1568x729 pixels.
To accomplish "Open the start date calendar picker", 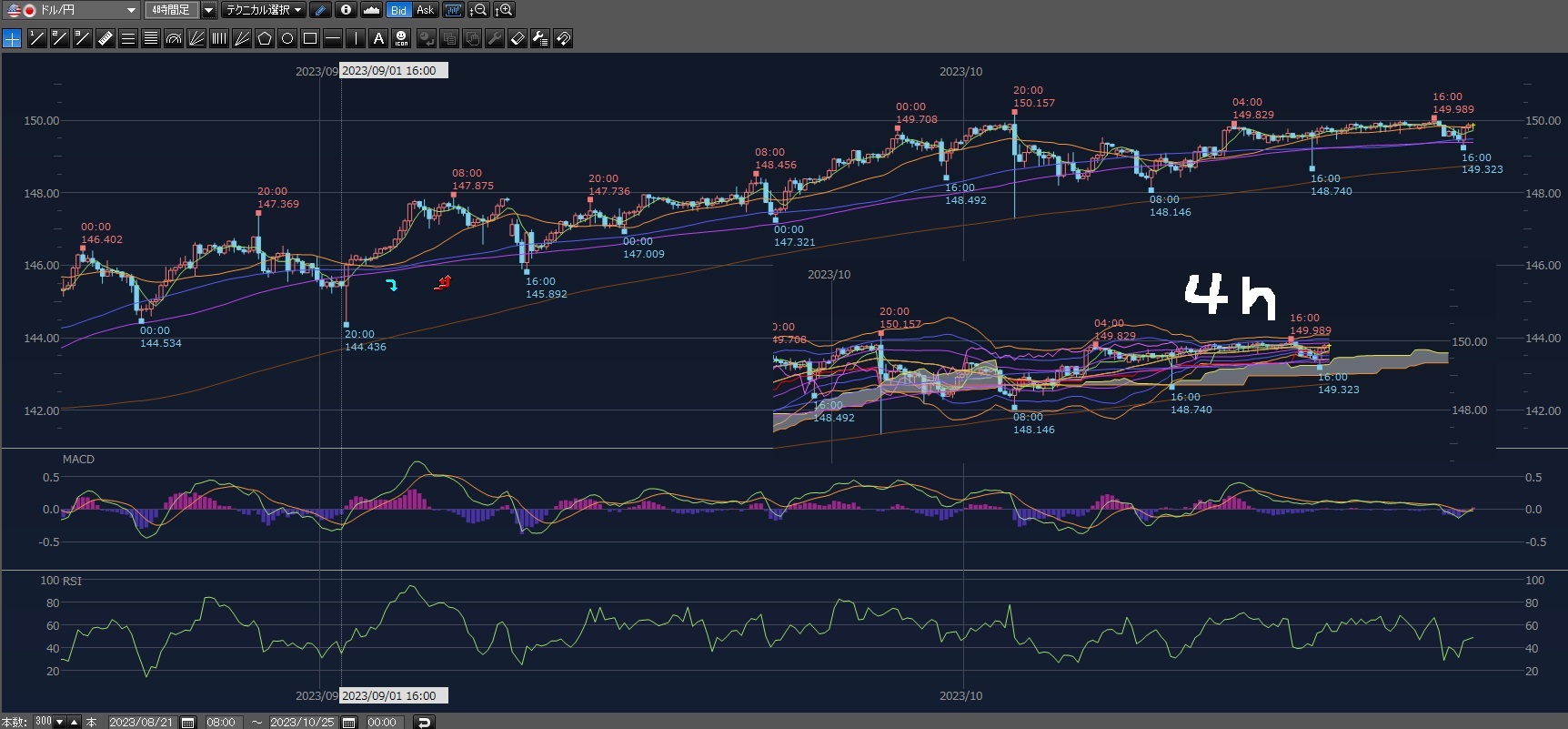I will [x=188, y=722].
